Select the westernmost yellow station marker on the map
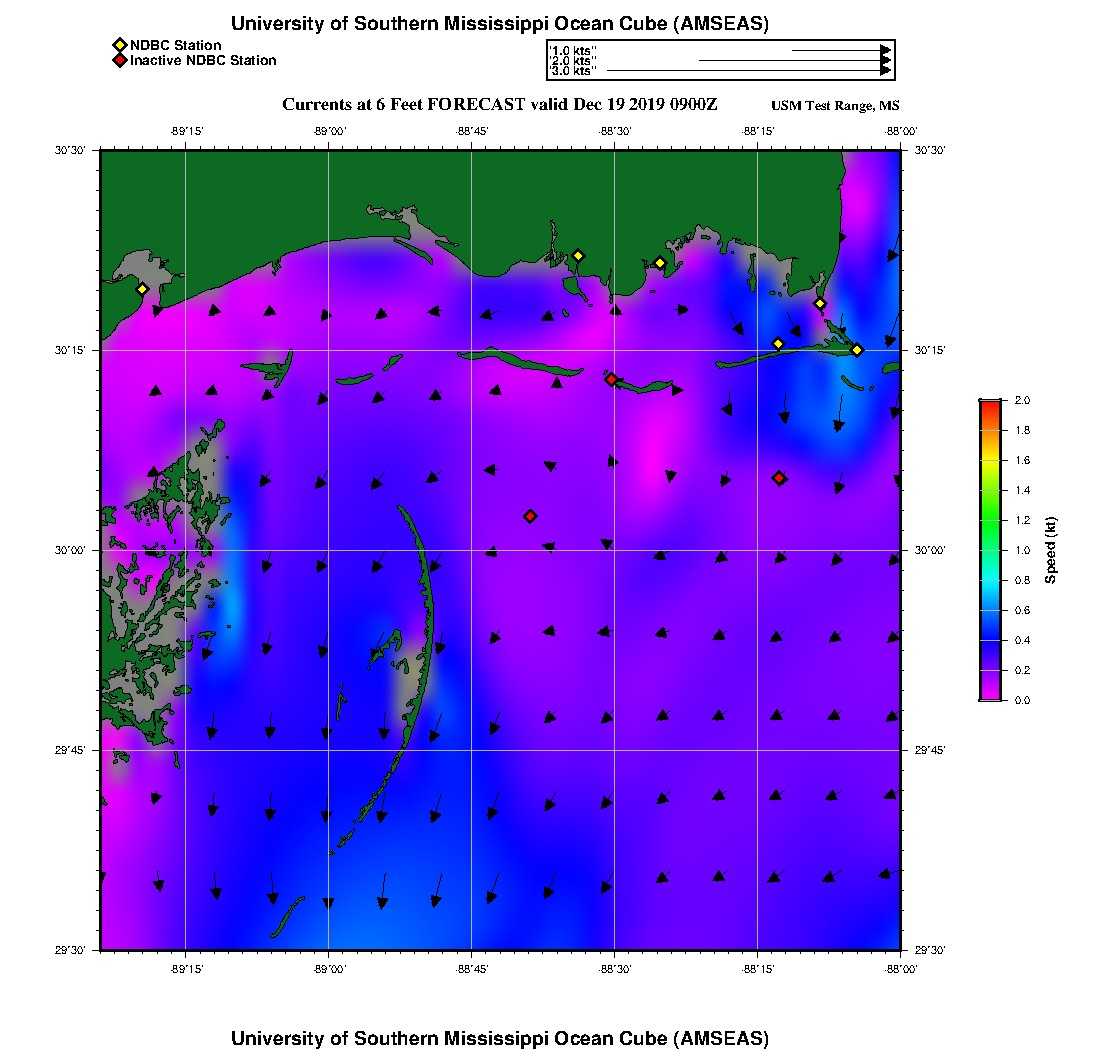This screenshot has height=1050, width=1100. [142, 289]
